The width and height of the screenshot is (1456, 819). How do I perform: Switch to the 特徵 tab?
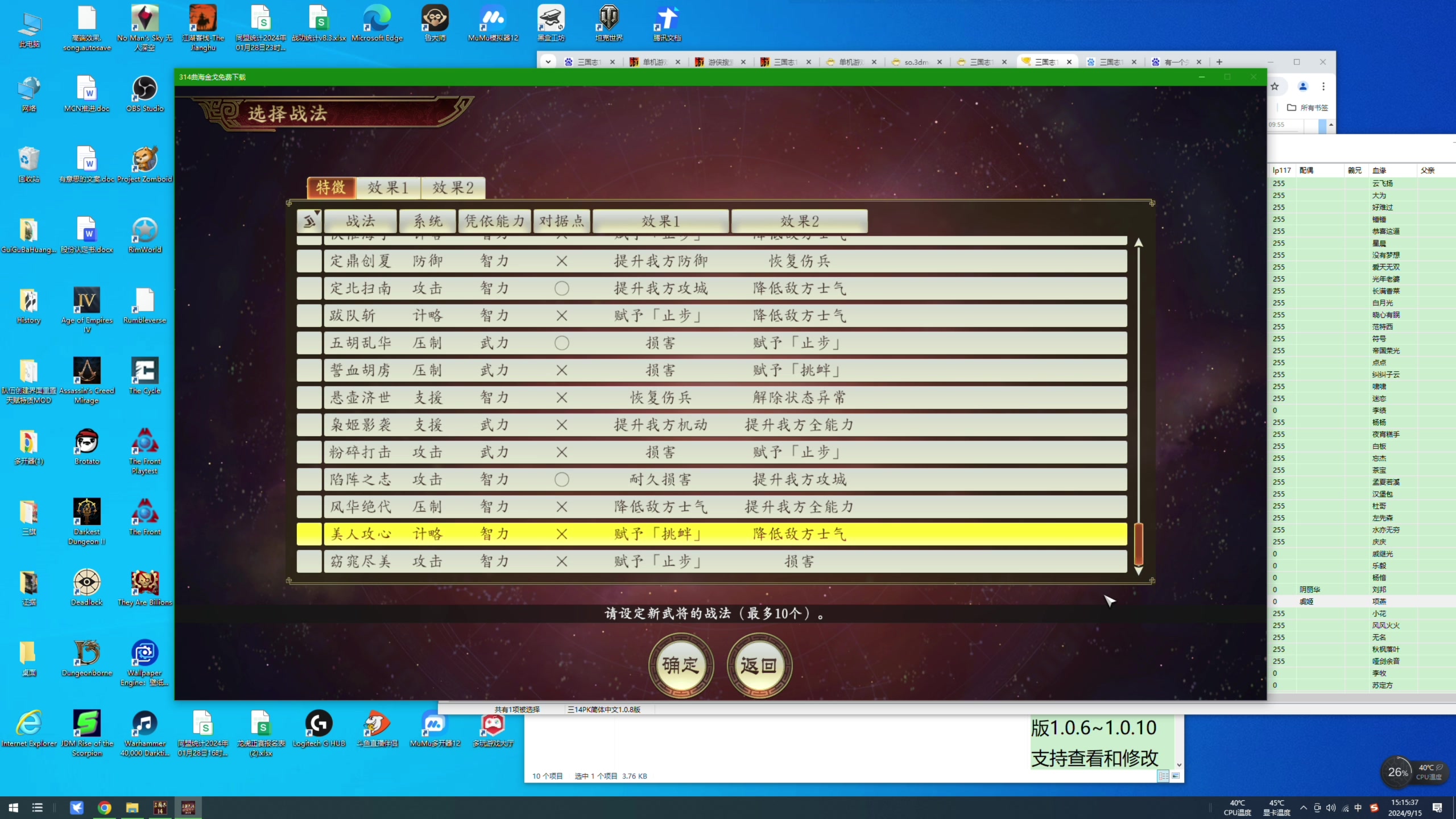click(x=331, y=188)
